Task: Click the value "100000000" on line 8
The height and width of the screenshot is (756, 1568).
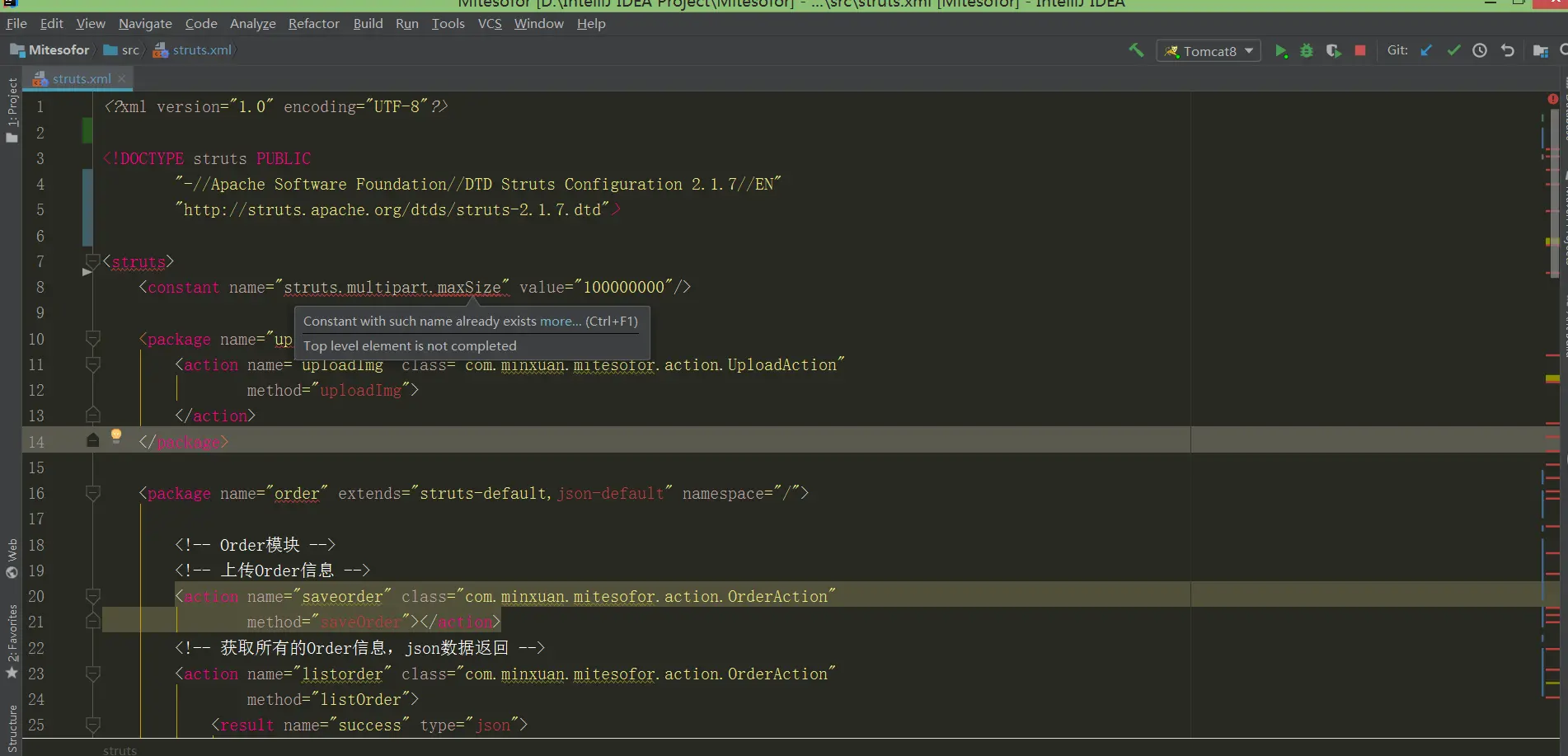Action: pos(624,287)
